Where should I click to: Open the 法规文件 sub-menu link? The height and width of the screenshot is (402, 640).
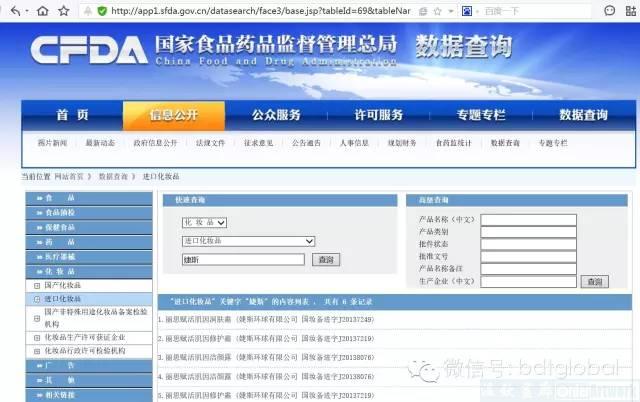tap(211, 143)
